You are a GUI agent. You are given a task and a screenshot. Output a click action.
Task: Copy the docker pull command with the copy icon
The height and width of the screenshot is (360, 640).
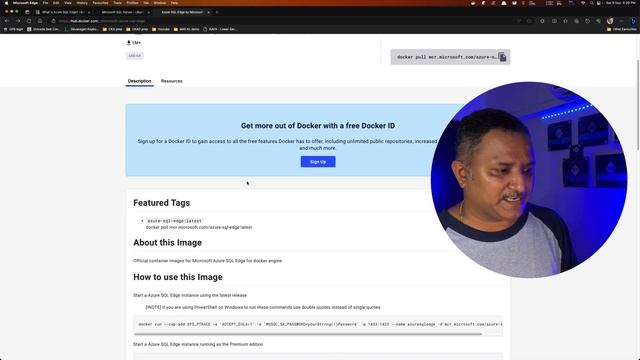502,57
